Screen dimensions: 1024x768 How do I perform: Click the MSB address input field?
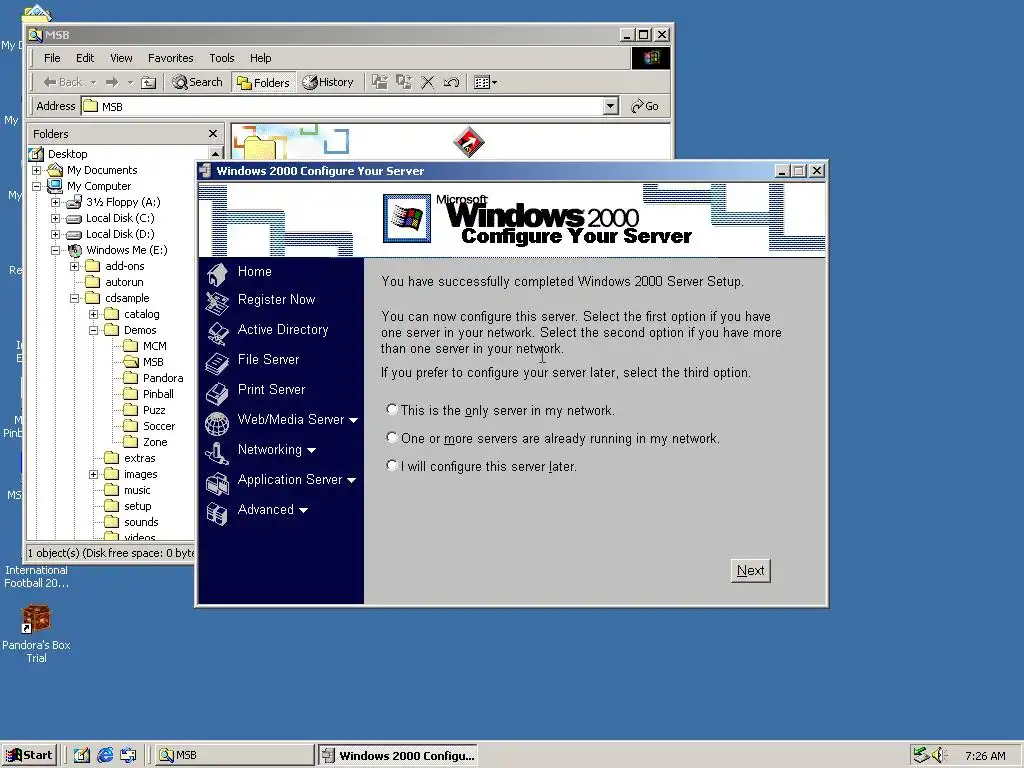pyautogui.click(x=342, y=106)
